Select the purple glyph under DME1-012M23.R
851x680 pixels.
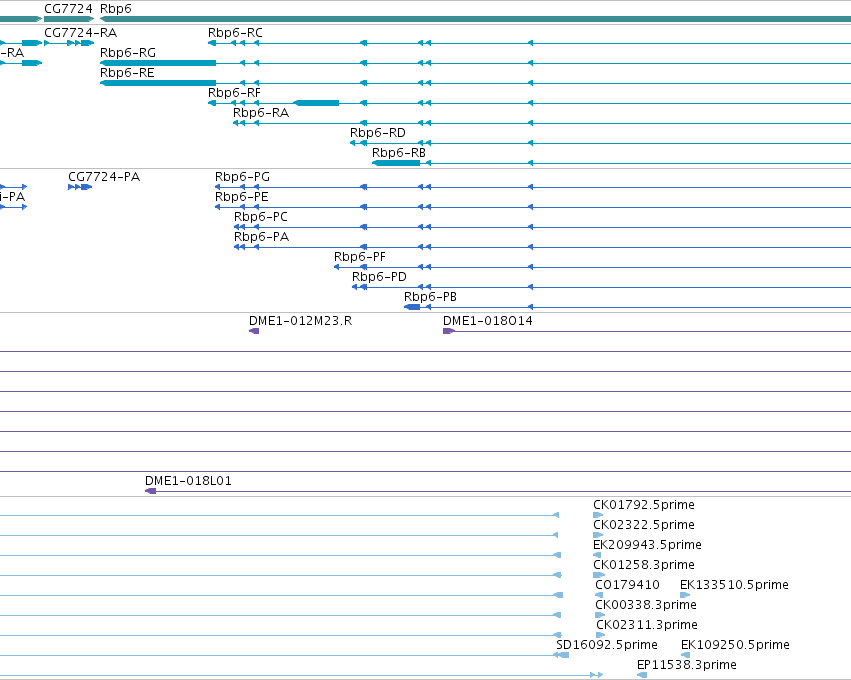coord(254,331)
